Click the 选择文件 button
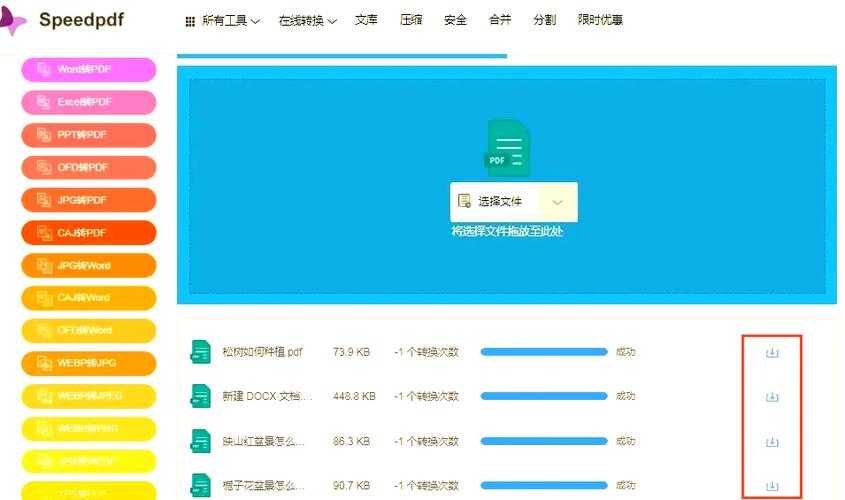Image resolution: width=845 pixels, height=500 pixels. click(494, 202)
